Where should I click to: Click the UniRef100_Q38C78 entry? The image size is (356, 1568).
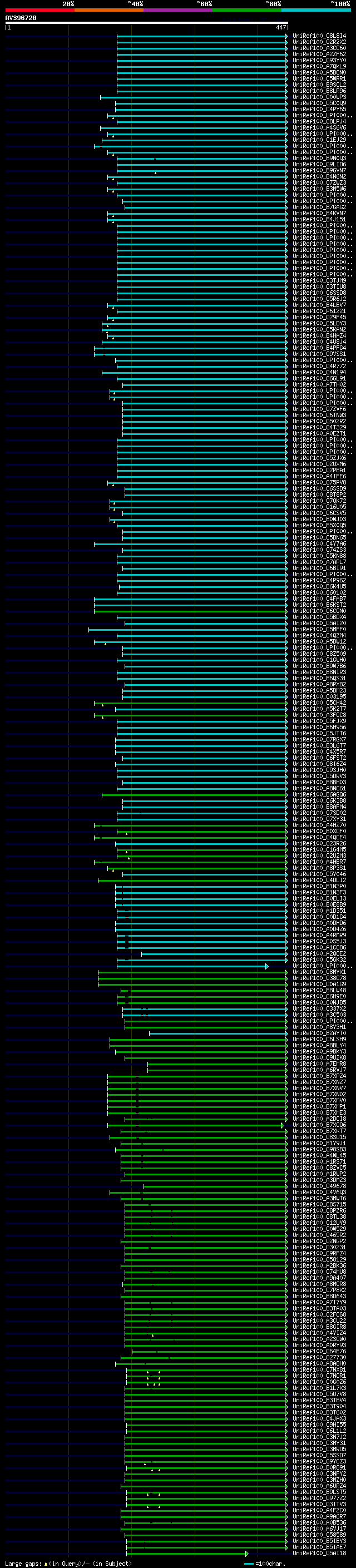pos(319,978)
